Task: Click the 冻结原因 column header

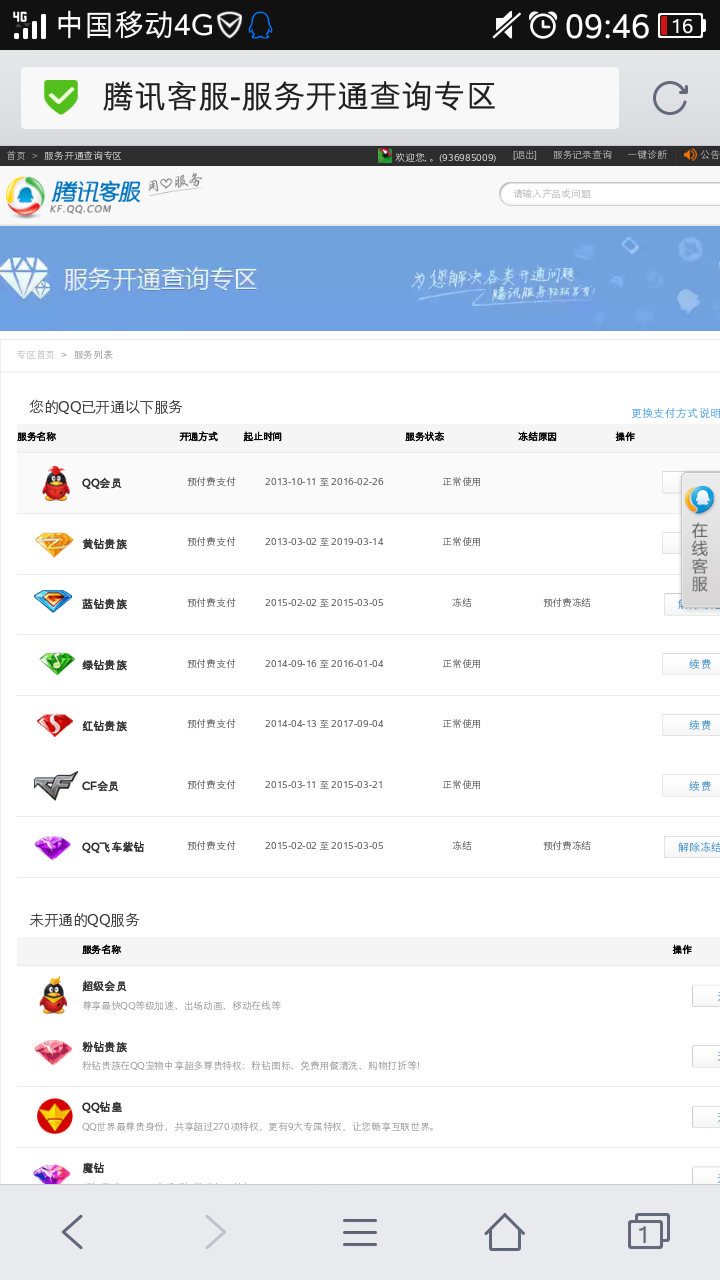Action: click(537, 437)
